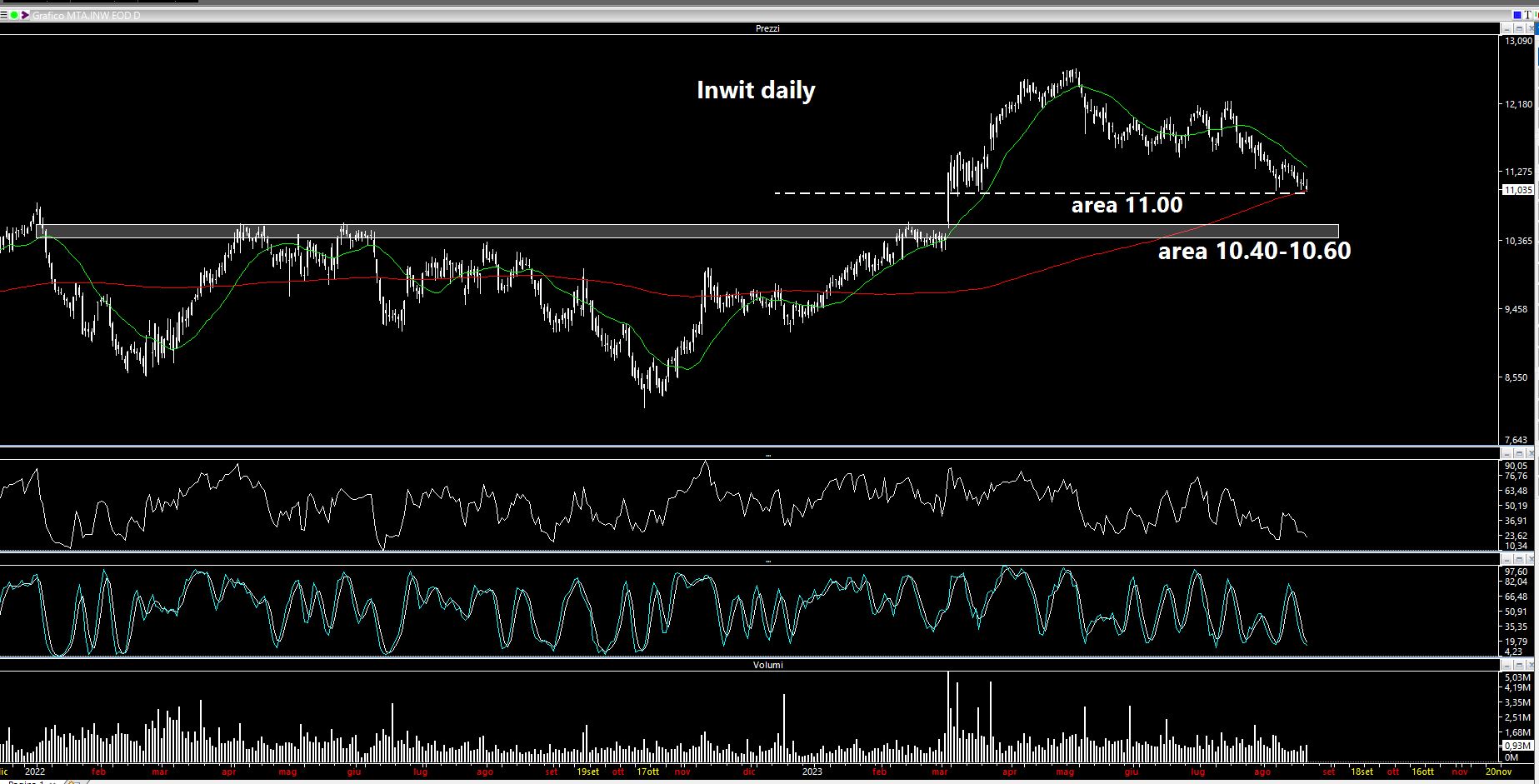
Task: Maximize the Volumi panel
Action: [x=1519, y=665]
